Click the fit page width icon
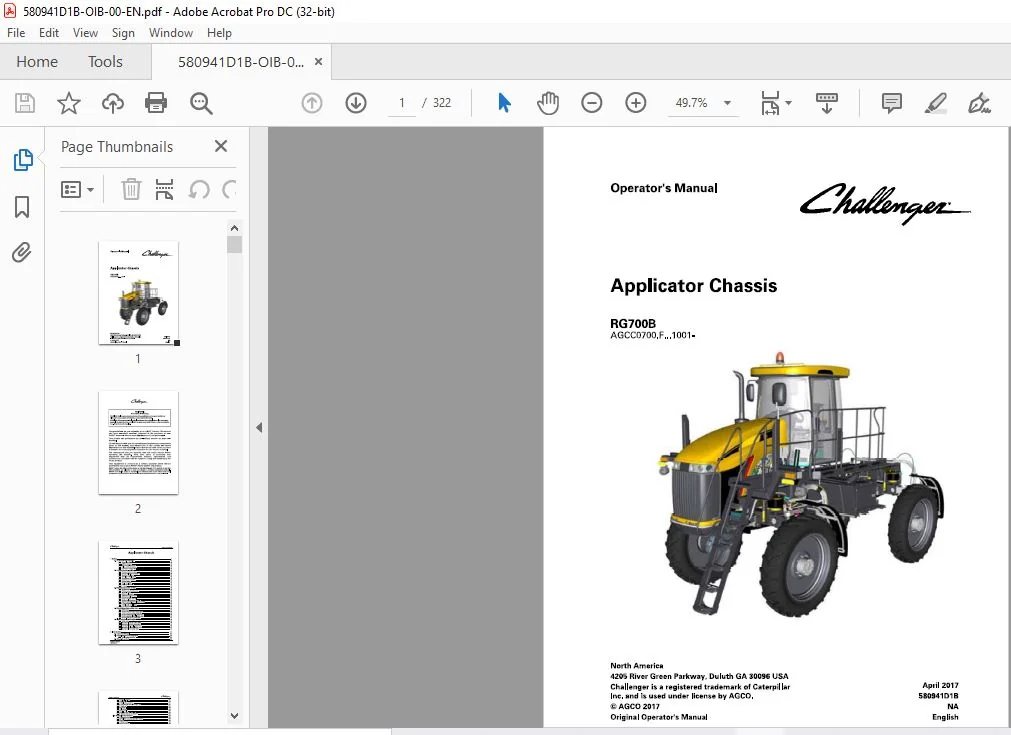Image resolution: width=1011 pixels, height=735 pixels. click(x=770, y=103)
